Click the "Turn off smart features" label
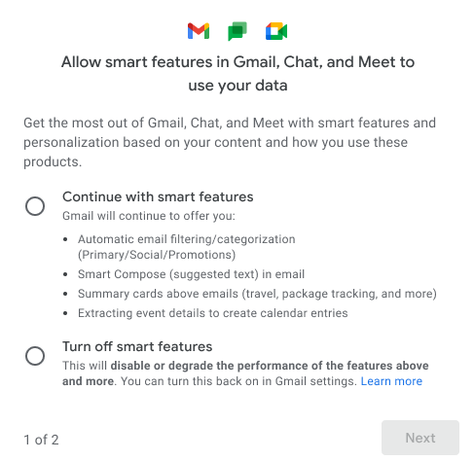 pyautogui.click(x=137, y=346)
